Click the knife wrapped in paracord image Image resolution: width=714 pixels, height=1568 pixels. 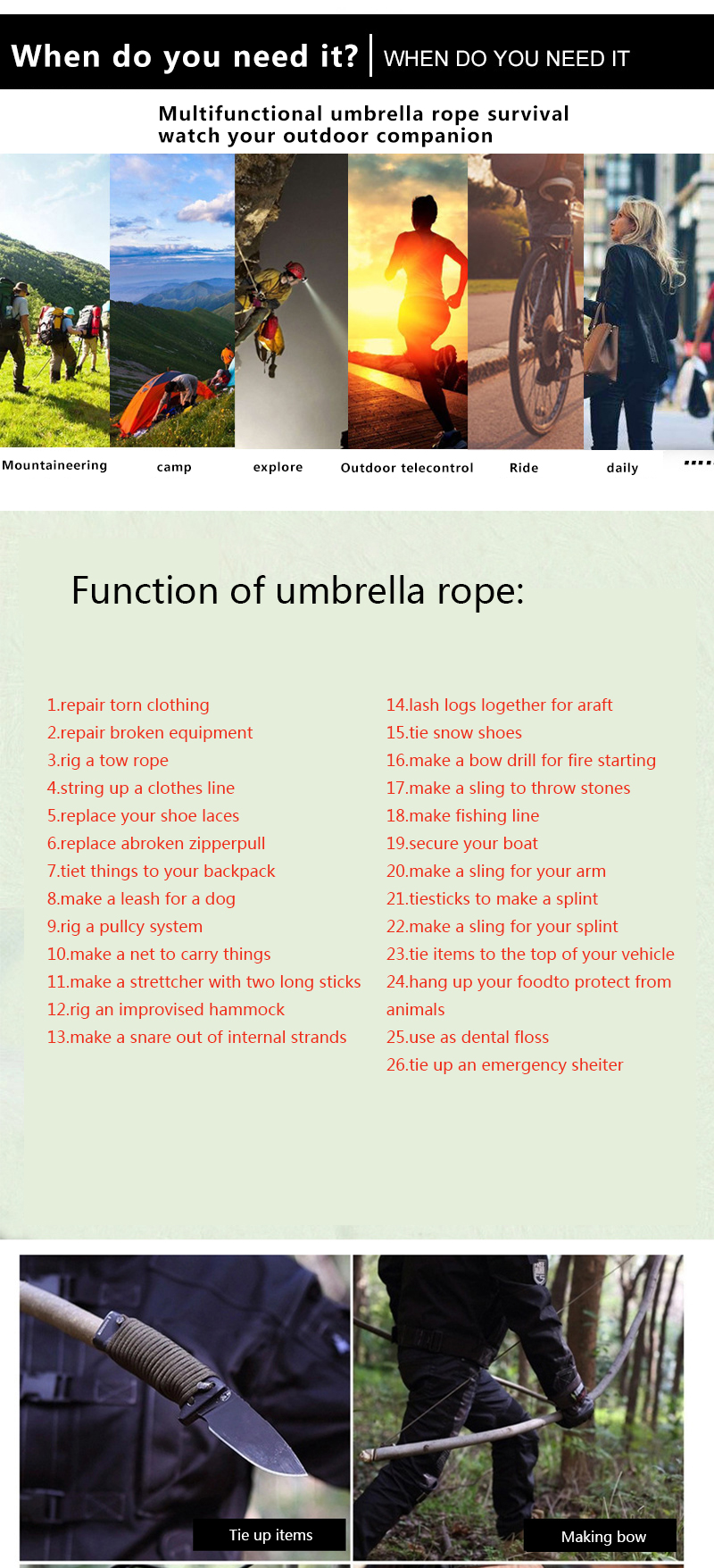coord(185,1407)
